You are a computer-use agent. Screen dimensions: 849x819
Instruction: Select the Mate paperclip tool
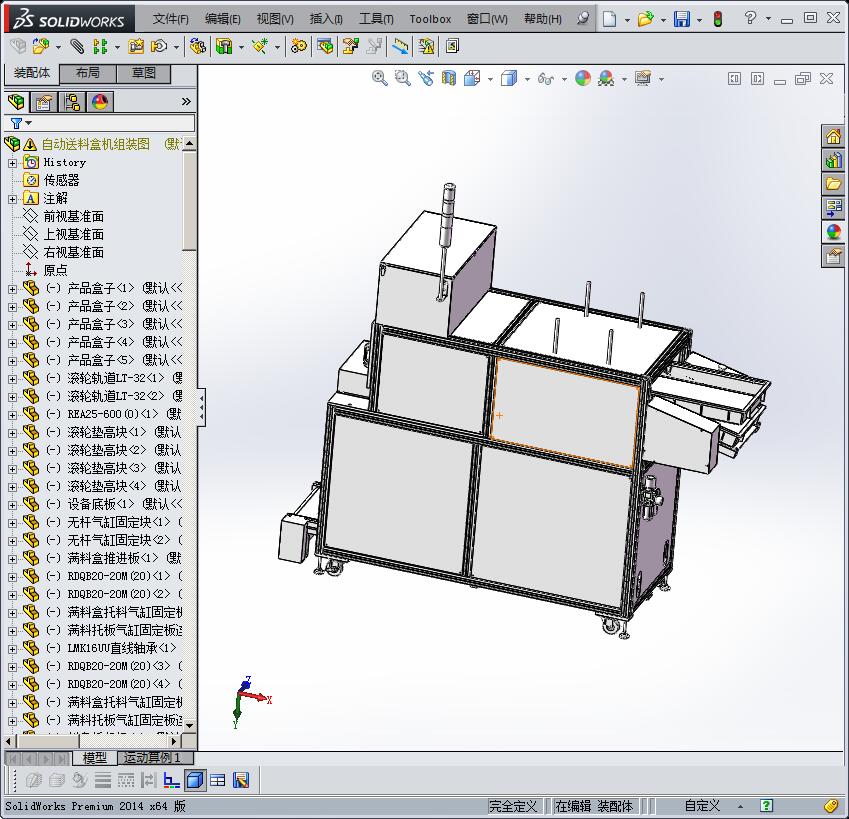pyautogui.click(x=77, y=47)
